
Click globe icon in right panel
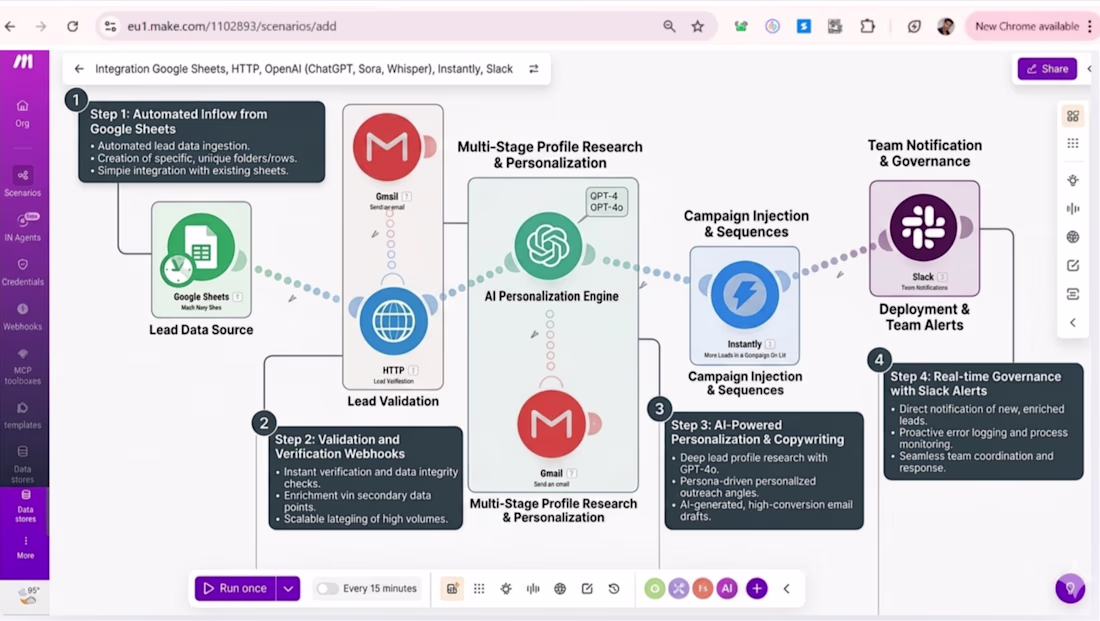tap(1073, 237)
